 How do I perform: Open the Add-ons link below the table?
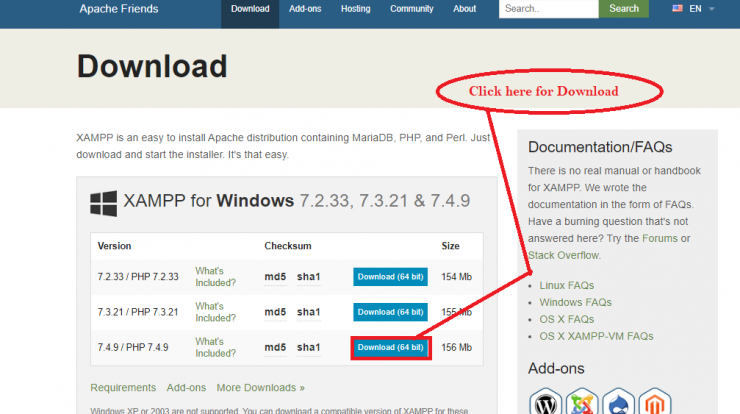tap(186, 388)
